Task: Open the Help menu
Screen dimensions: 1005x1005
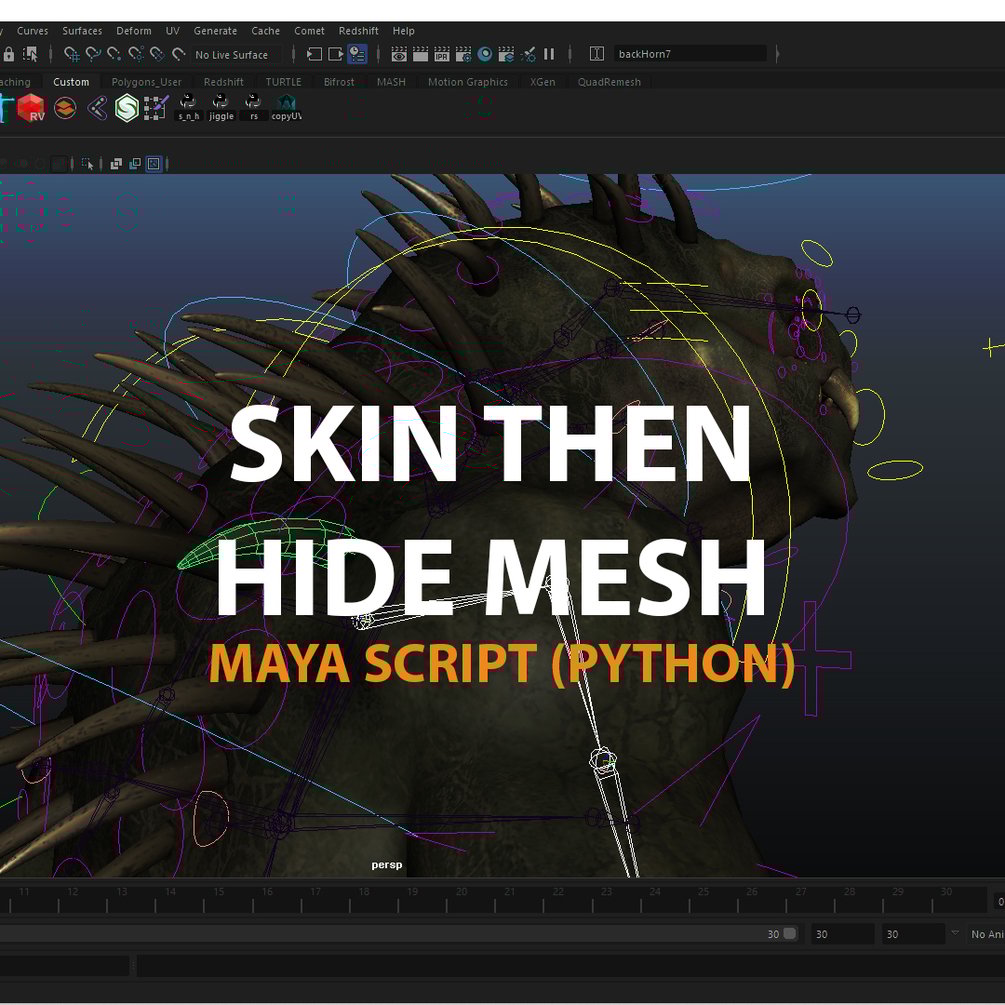Action: (404, 31)
